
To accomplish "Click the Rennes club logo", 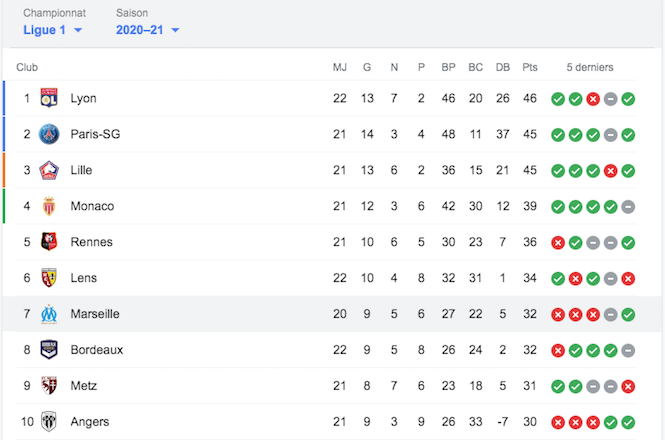I will click(49, 242).
